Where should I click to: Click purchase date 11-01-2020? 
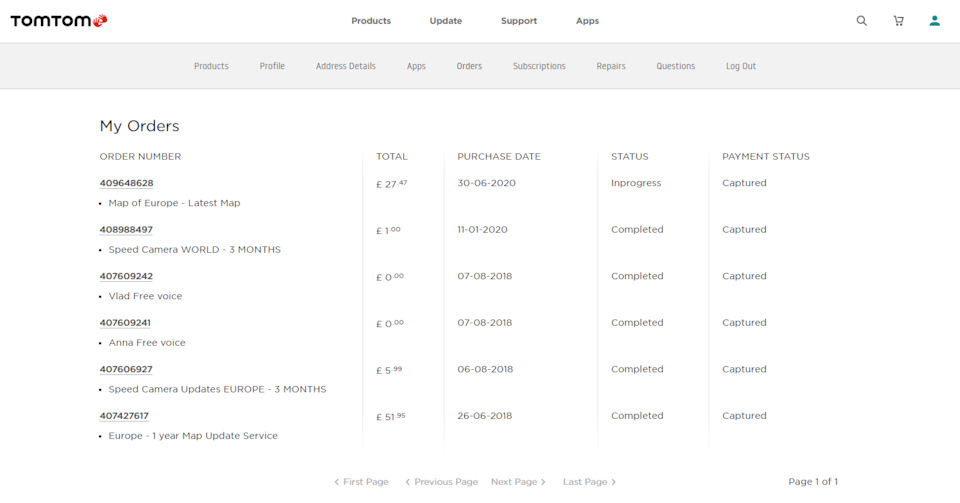tap(482, 229)
